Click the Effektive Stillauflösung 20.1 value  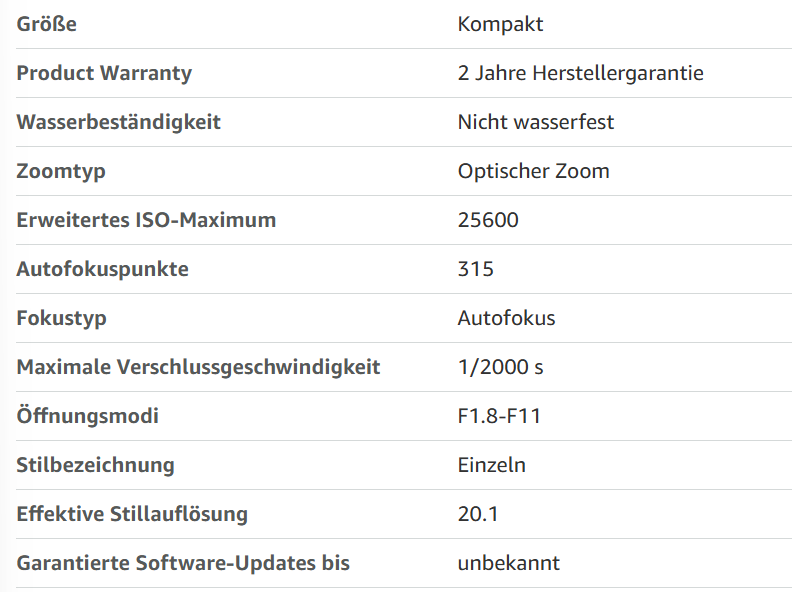point(478,514)
